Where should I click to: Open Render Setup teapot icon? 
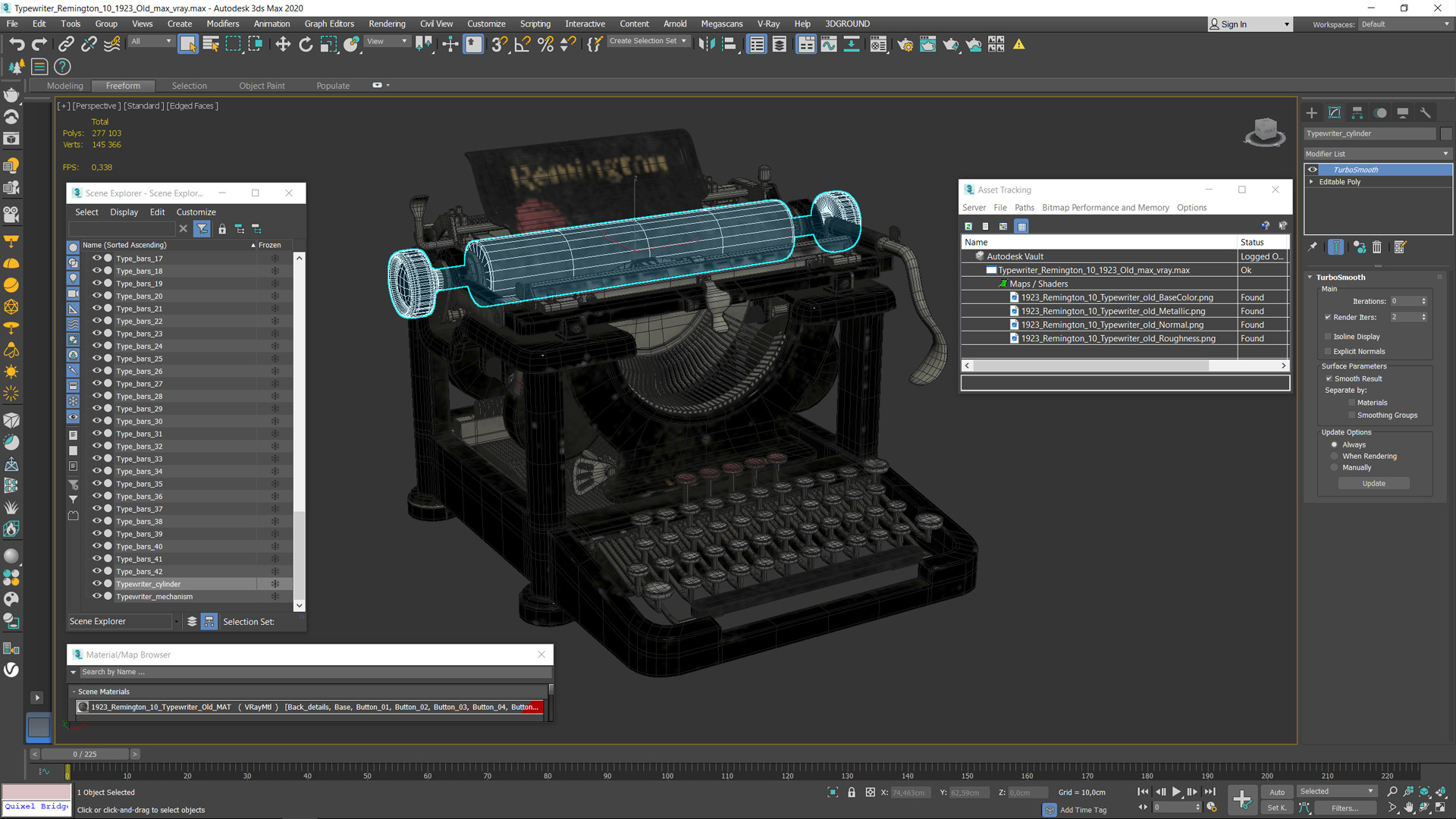pos(905,45)
